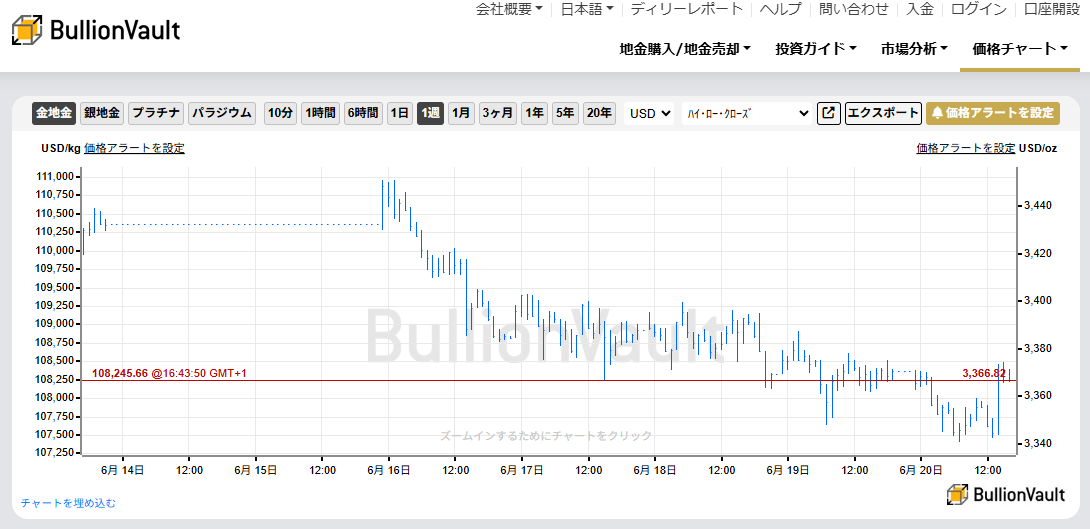Viewport: 1090px width, 529px height.
Task: Open chart in new window icon
Action: (829, 113)
